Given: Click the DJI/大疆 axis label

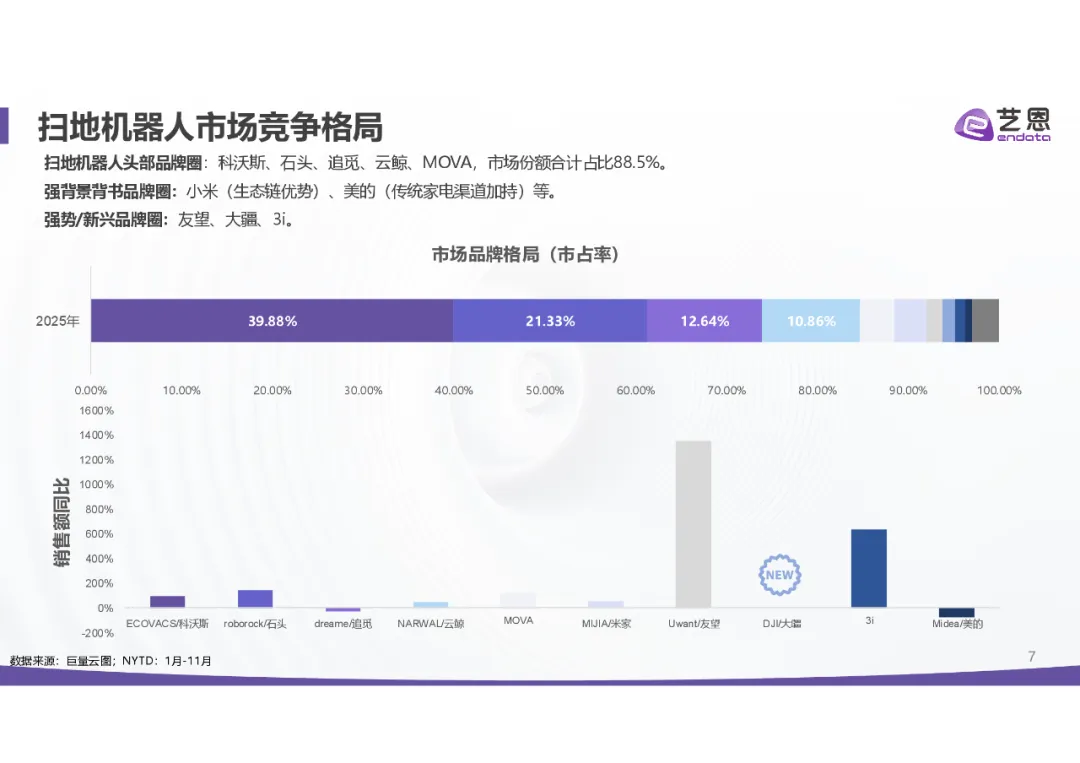Looking at the screenshot, I should (782, 624).
